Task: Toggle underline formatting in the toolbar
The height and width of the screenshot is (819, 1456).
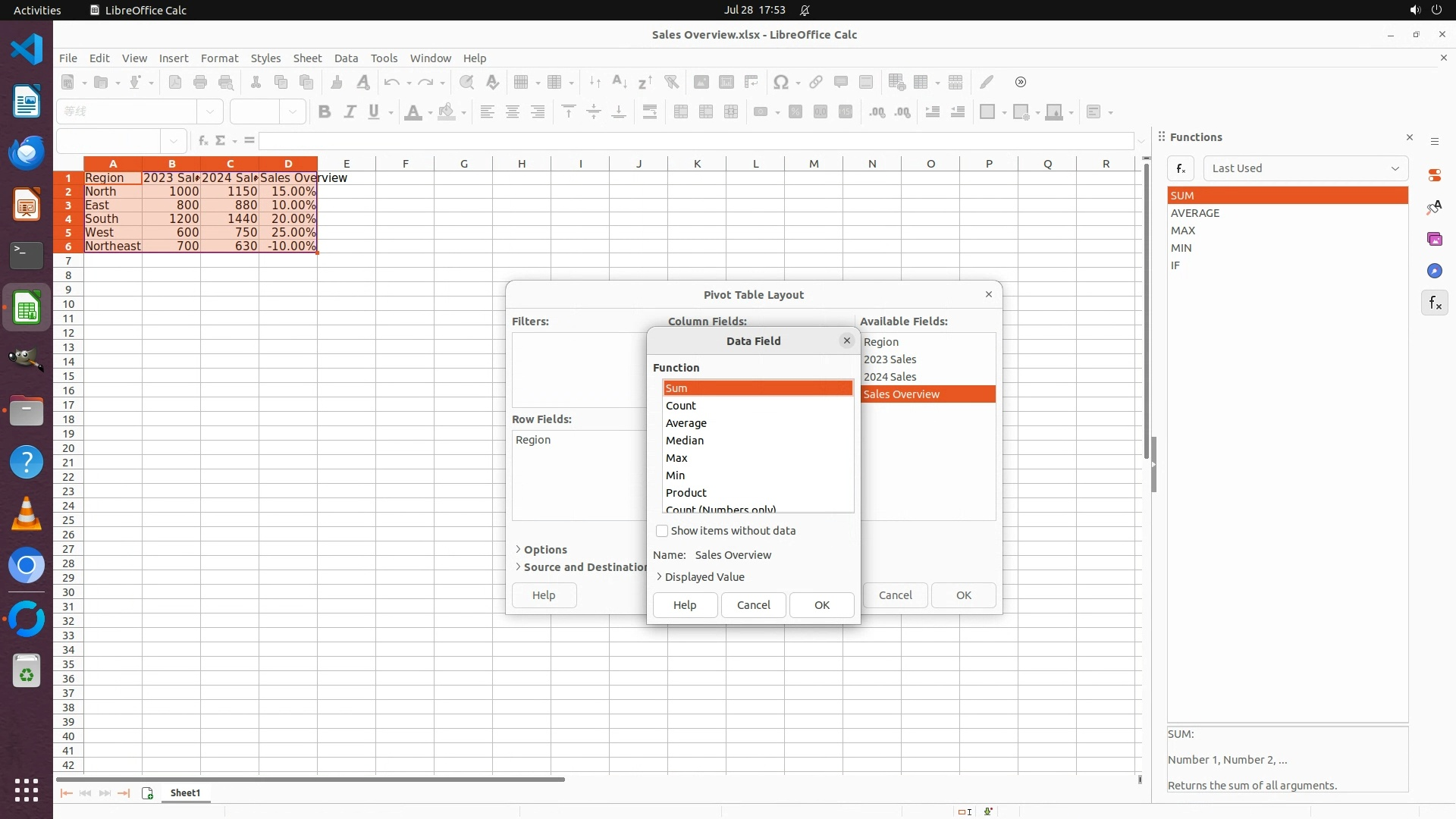Action: point(374,112)
